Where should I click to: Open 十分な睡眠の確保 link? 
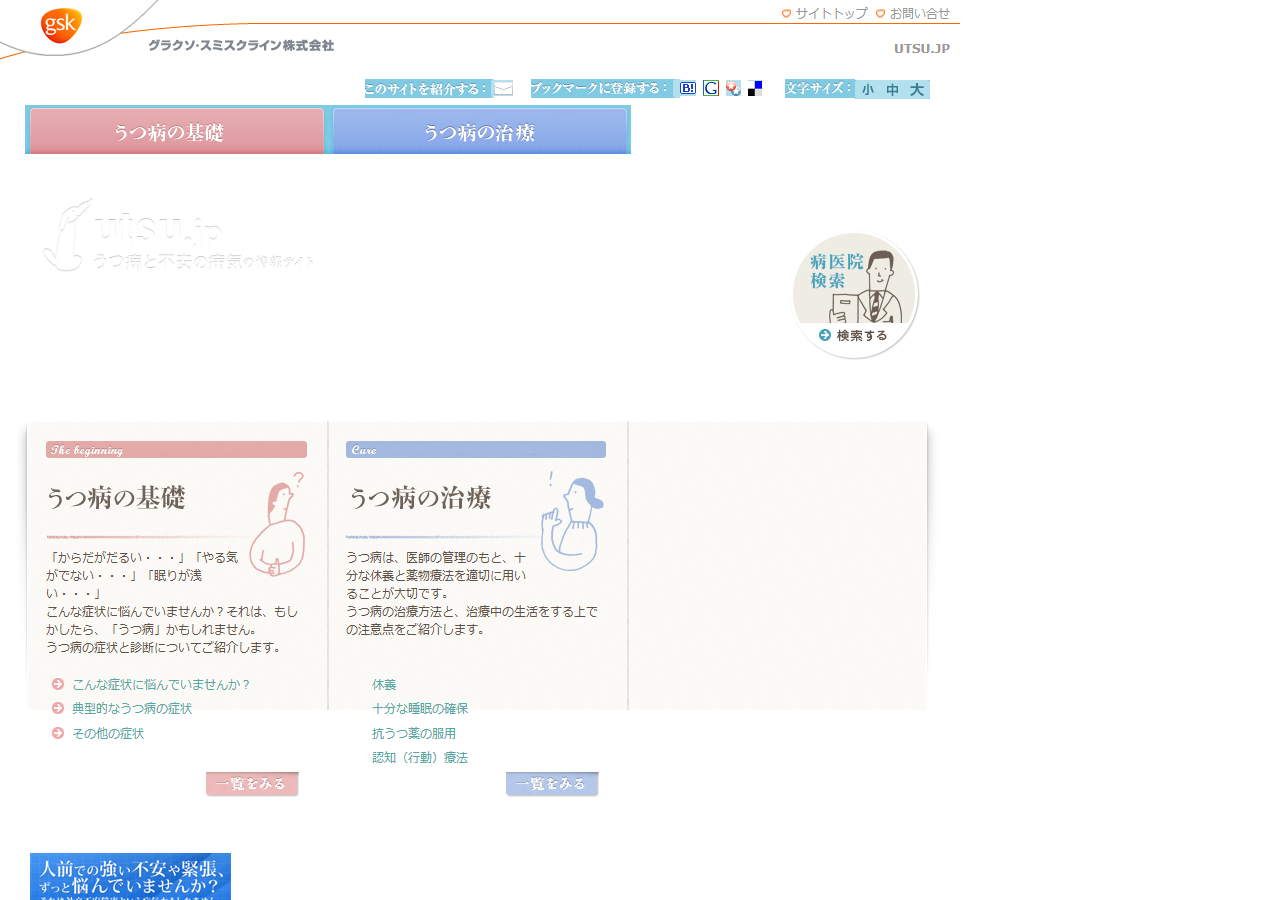tap(420, 709)
